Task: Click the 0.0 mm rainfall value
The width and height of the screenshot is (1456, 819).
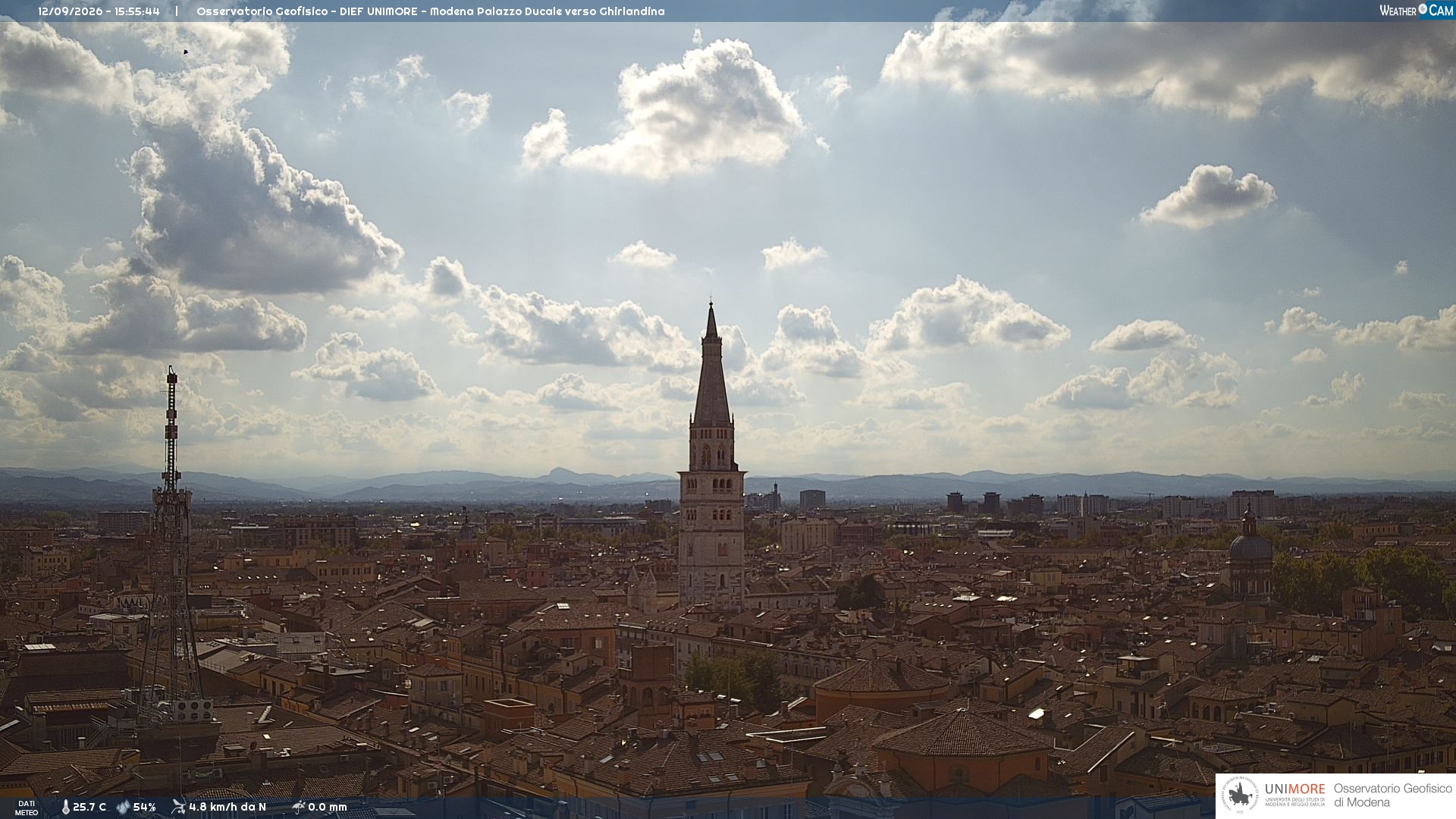Action: click(328, 807)
